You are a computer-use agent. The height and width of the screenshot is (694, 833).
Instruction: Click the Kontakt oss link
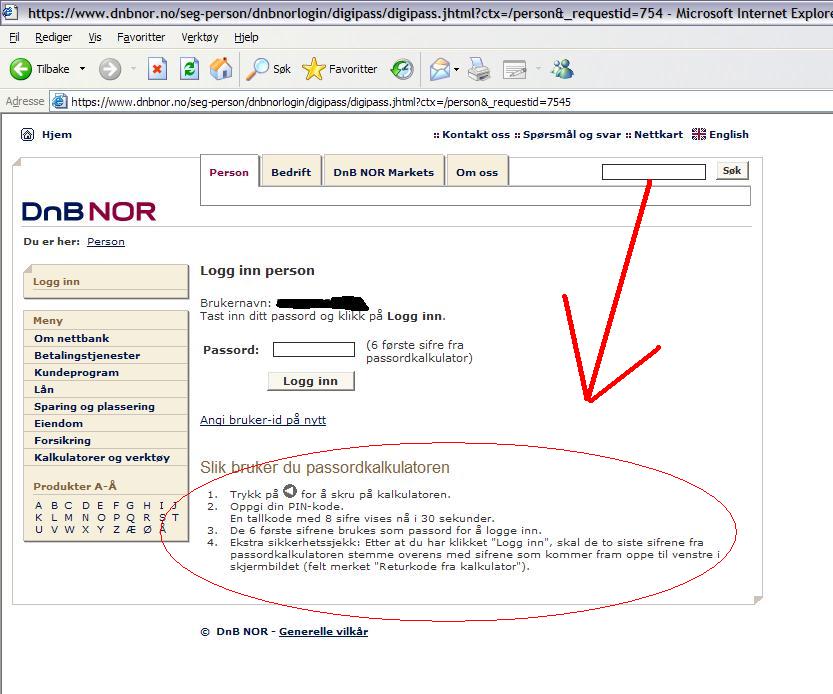click(476, 134)
